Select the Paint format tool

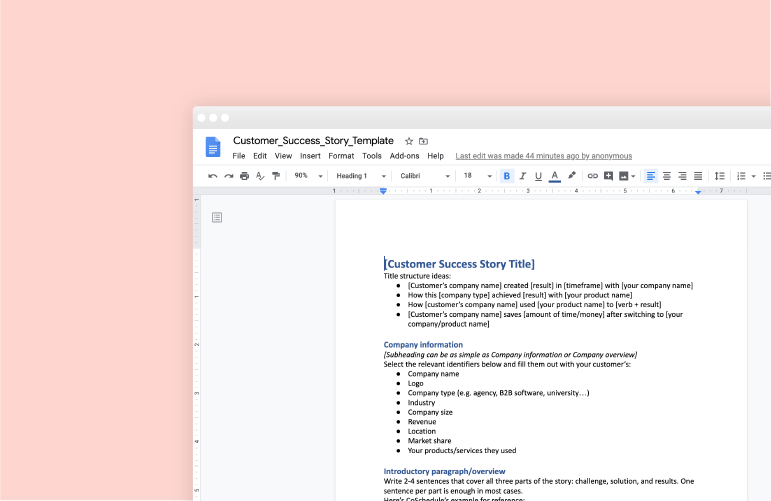[x=276, y=176]
